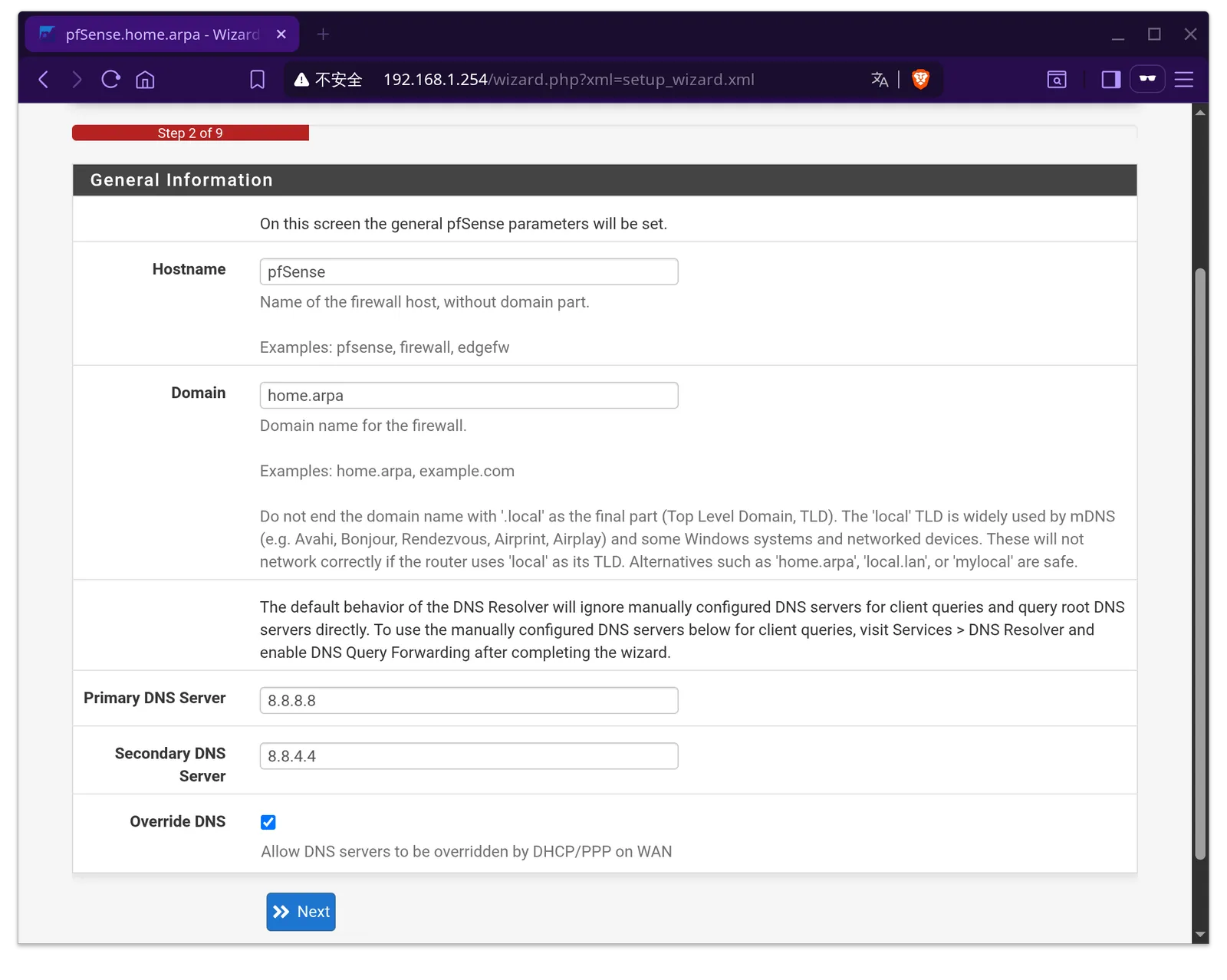The height and width of the screenshot is (980, 1227).
Task: Click the page vertical scrollbar thumb
Action: tap(1200, 564)
